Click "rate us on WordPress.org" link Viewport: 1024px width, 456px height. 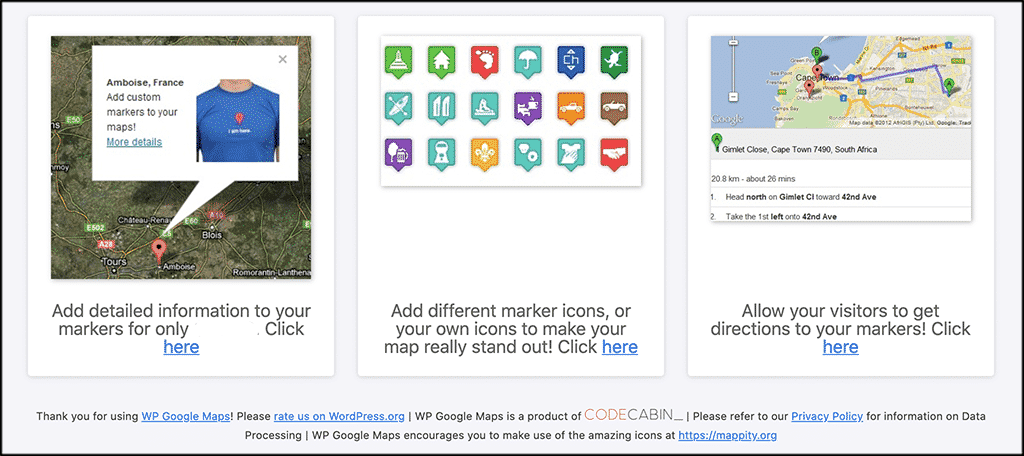(339, 416)
